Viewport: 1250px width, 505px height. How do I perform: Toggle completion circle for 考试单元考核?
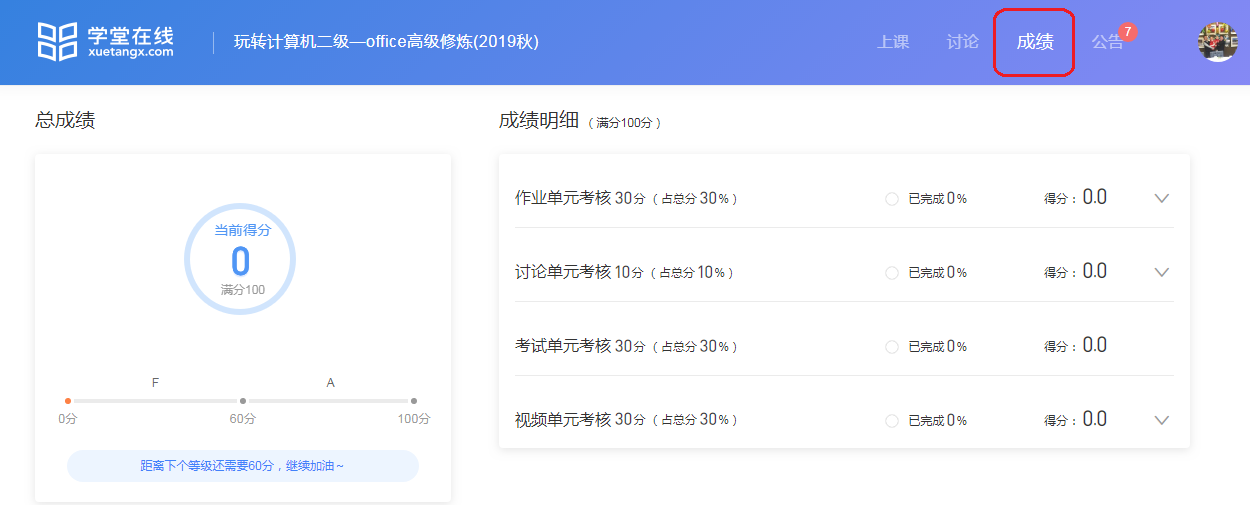click(x=892, y=347)
